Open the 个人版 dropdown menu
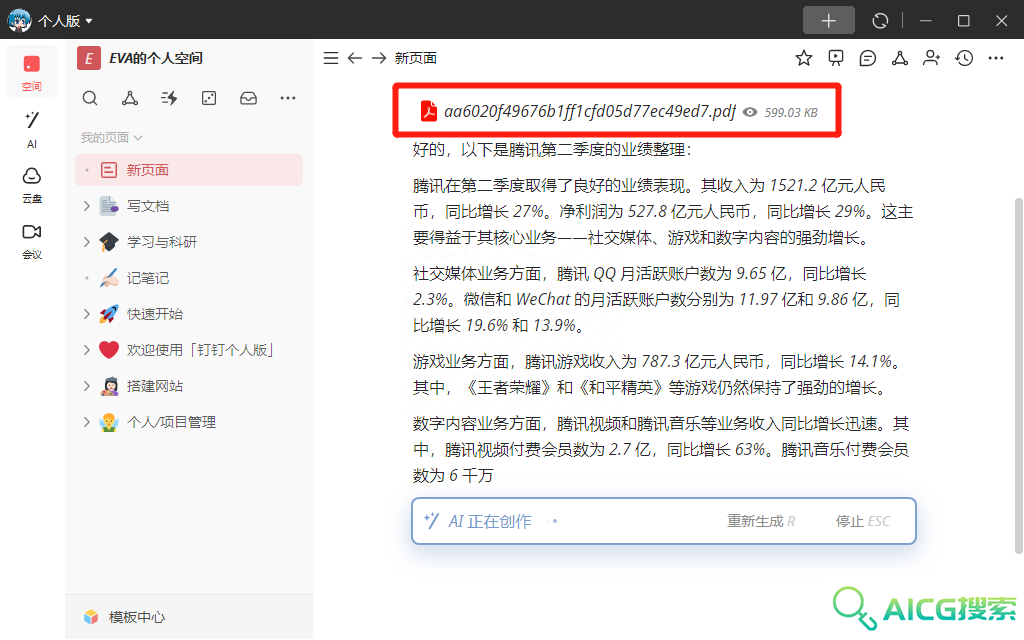The width and height of the screenshot is (1024, 640). pos(65,21)
